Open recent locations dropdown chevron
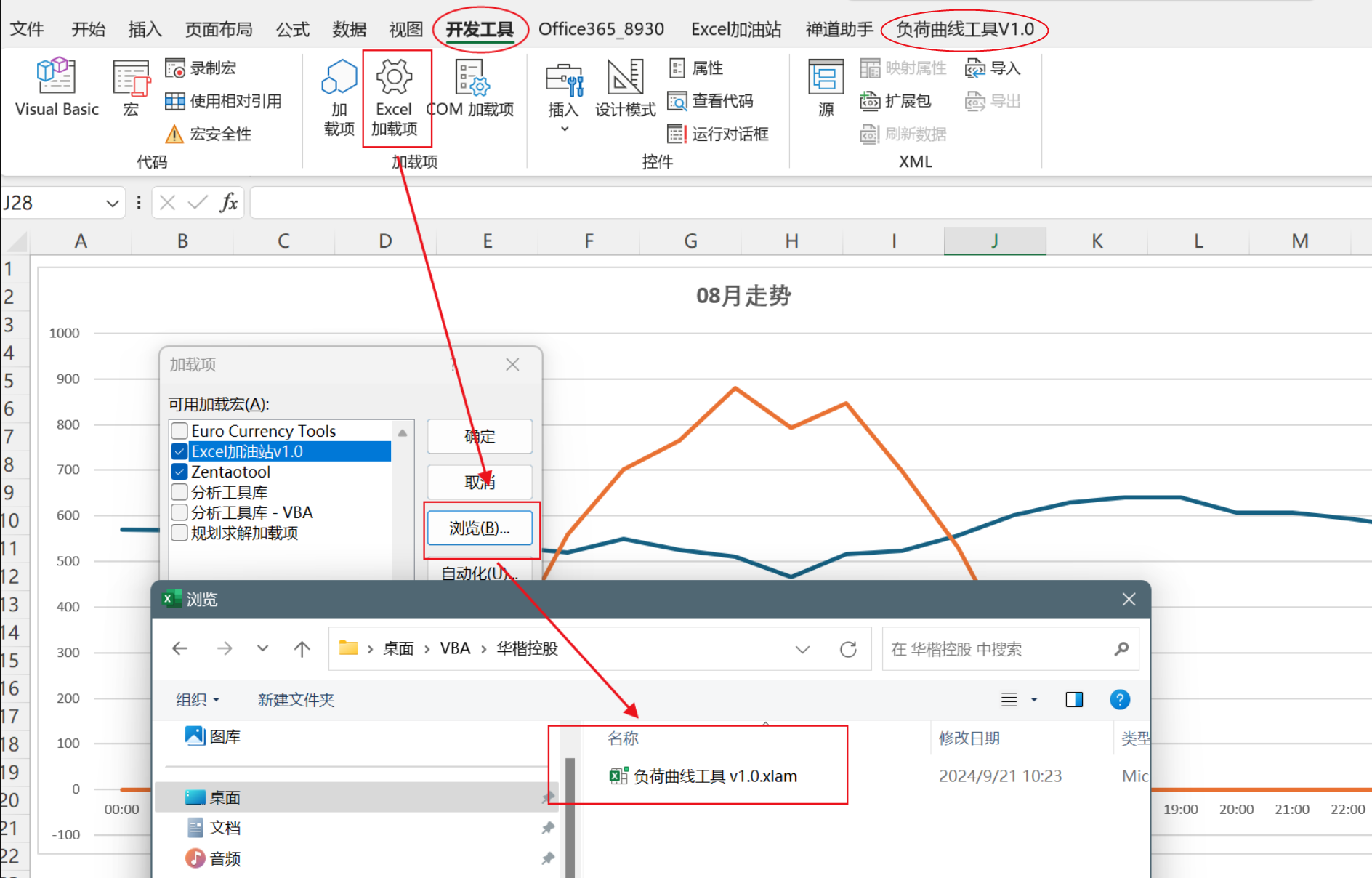Viewport: 1372px width, 878px height. (263, 648)
